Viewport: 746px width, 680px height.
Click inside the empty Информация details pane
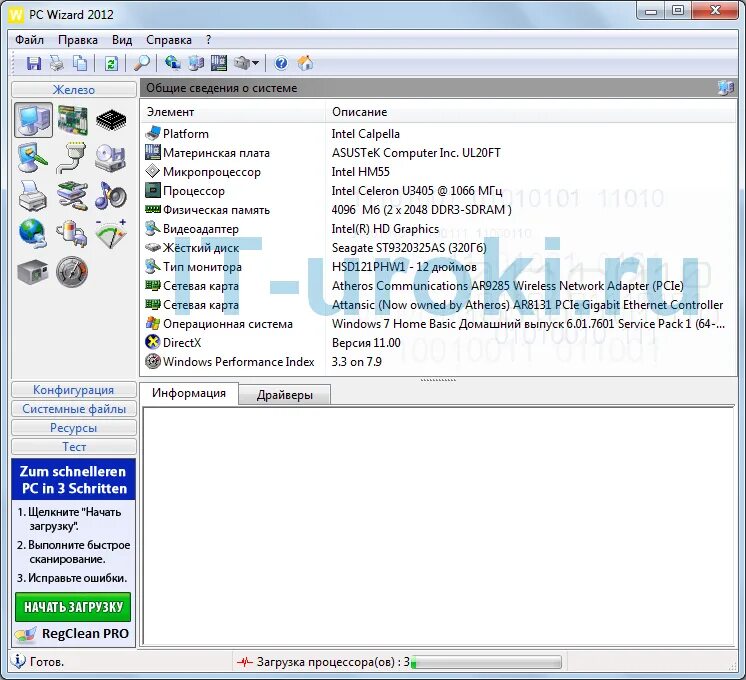coord(438,526)
